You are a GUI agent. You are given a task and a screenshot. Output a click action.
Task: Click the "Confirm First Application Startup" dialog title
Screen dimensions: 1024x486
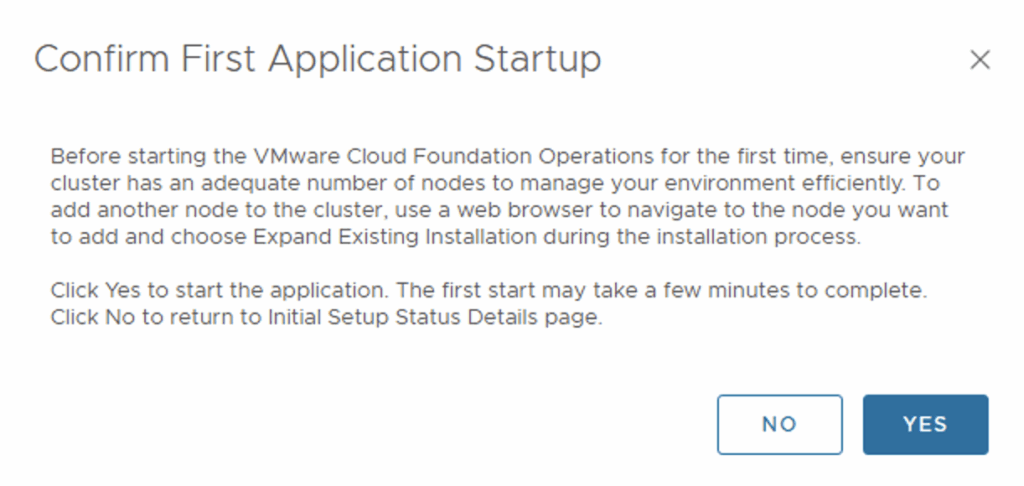pos(318,60)
